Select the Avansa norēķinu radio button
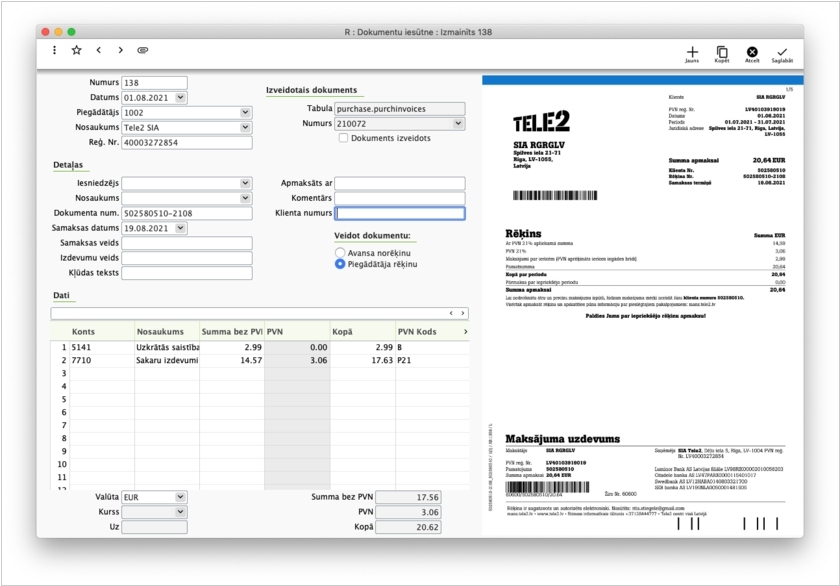Viewport: 840px width, 586px height. click(340, 253)
